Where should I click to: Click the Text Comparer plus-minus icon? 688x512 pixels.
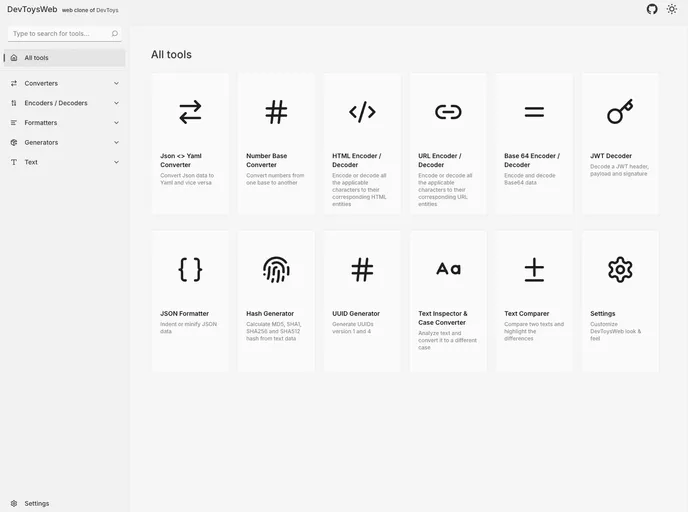coord(534,269)
